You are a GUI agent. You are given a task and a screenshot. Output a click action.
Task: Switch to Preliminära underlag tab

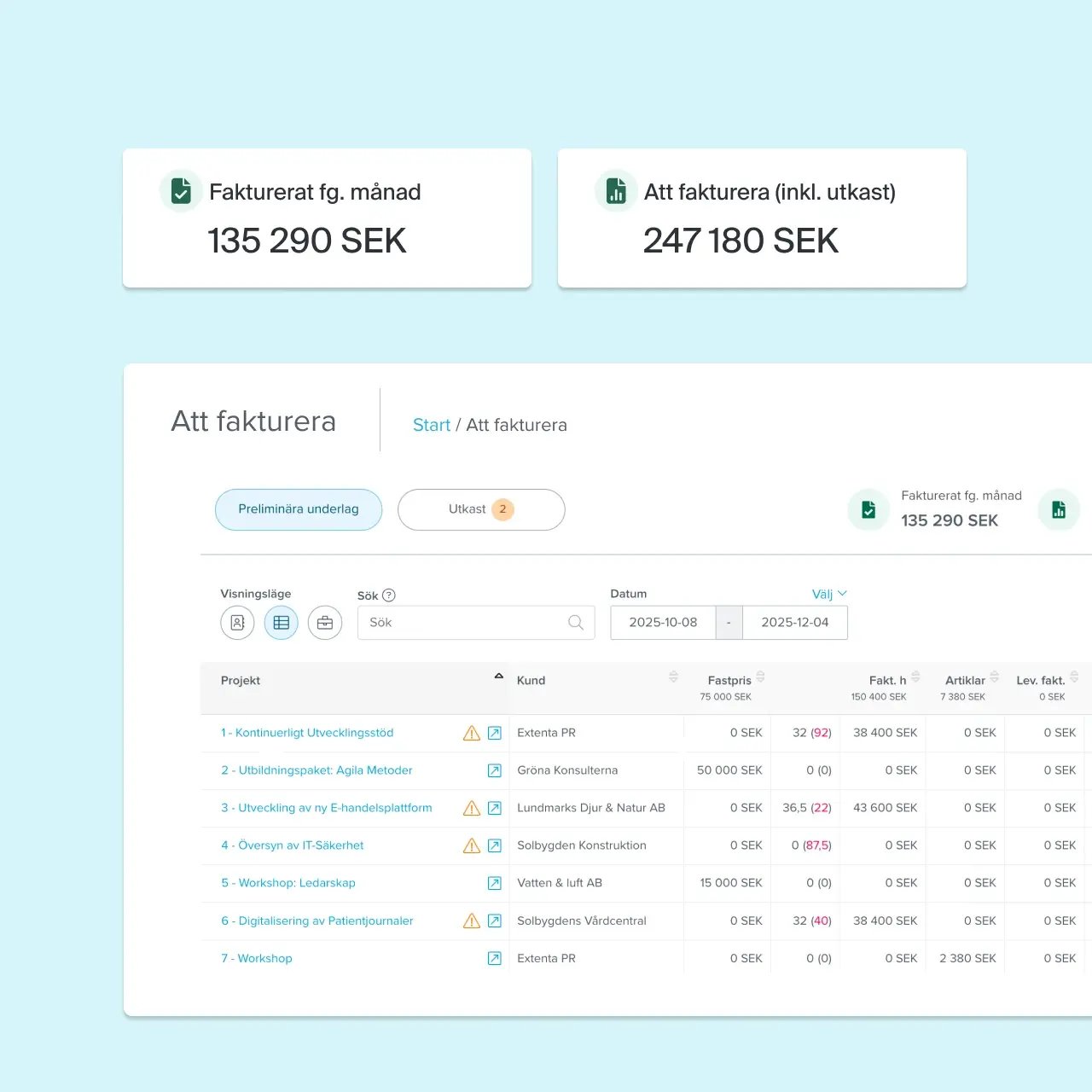pyautogui.click(x=299, y=509)
